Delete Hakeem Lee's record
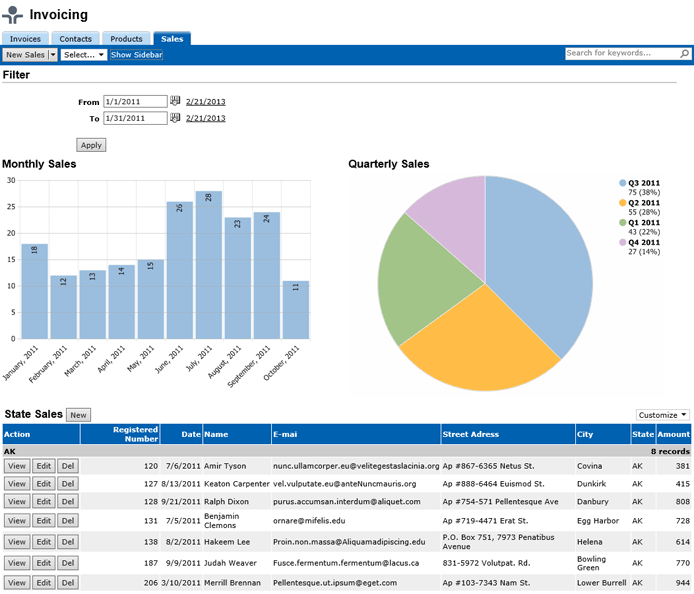Screen dimensions: 694x594 coord(68,542)
